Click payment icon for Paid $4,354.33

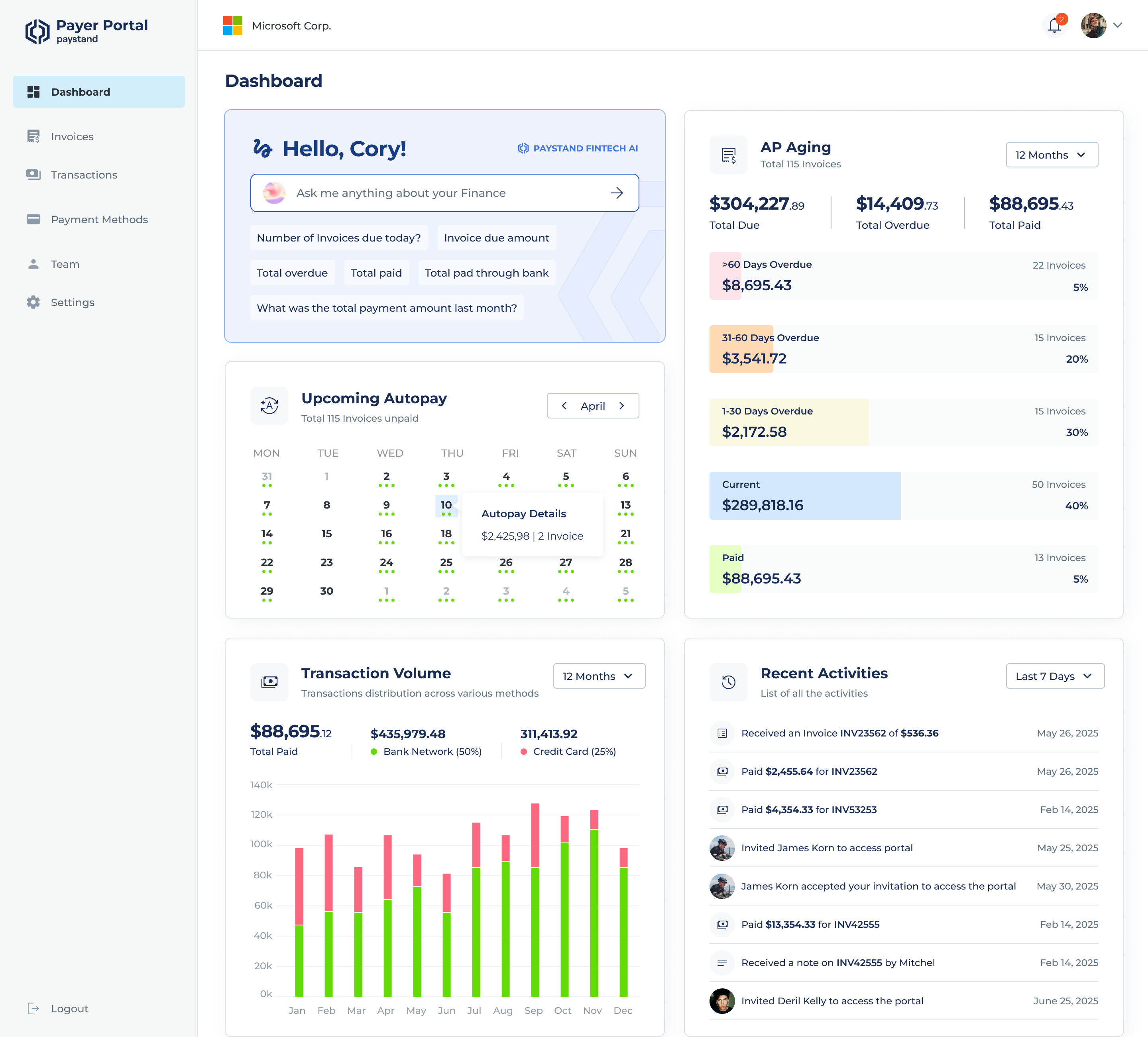click(x=722, y=810)
